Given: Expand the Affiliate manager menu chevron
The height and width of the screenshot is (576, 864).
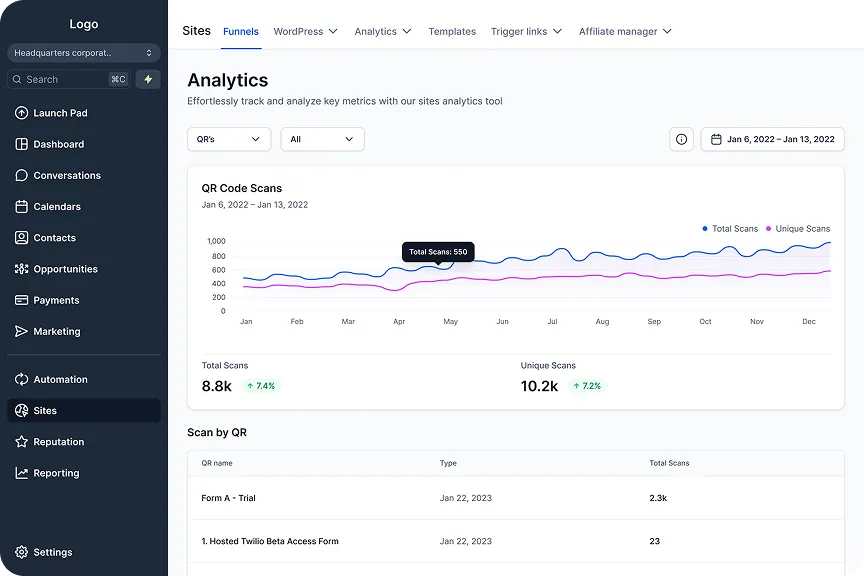Looking at the screenshot, I should [x=667, y=31].
